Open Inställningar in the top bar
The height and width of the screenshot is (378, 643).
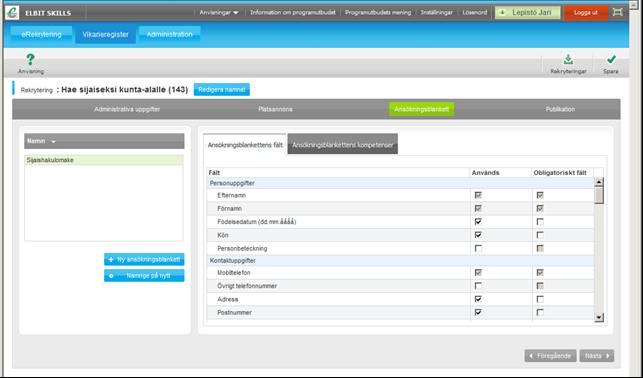point(436,13)
